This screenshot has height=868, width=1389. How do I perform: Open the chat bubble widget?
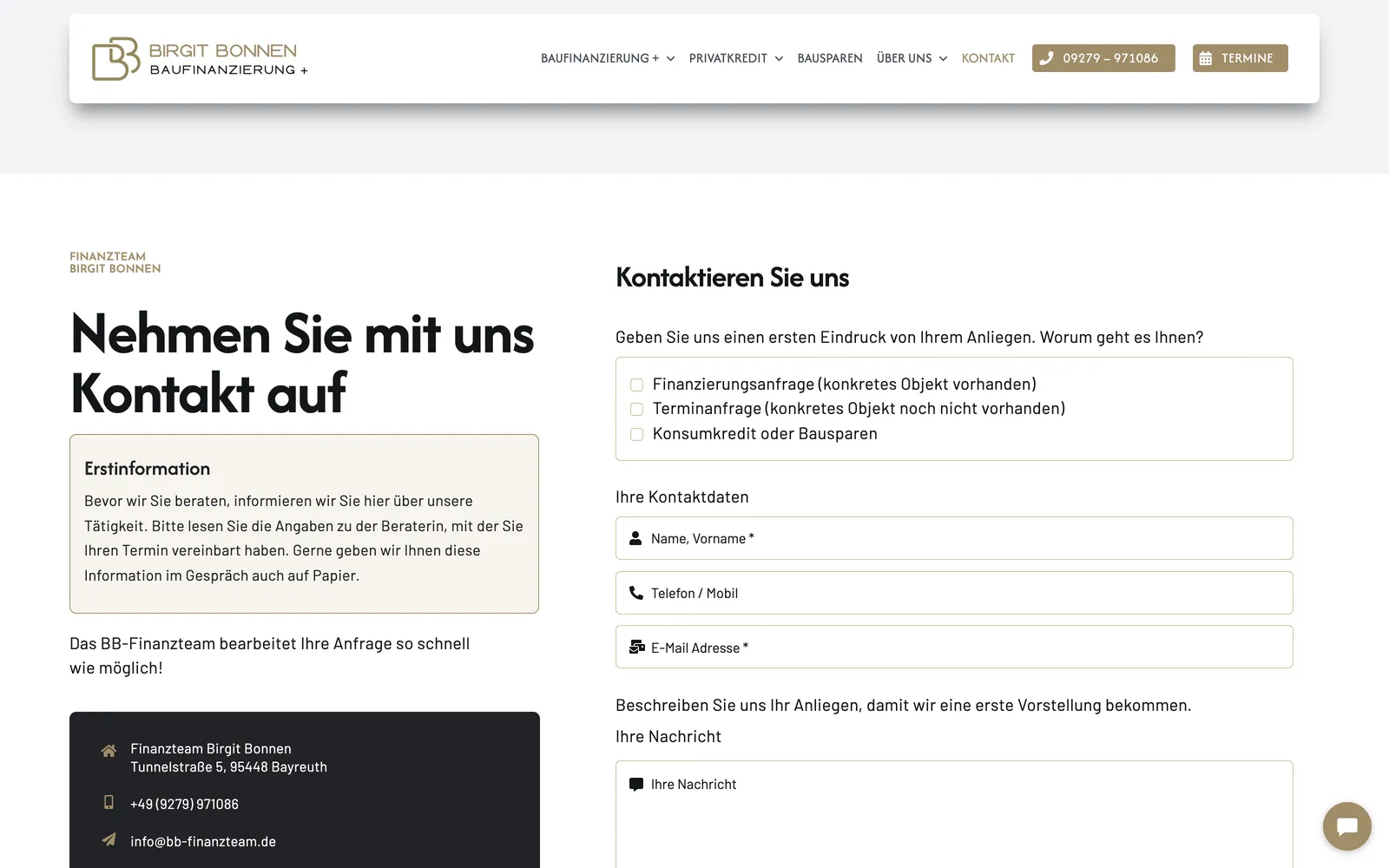coord(1346,825)
